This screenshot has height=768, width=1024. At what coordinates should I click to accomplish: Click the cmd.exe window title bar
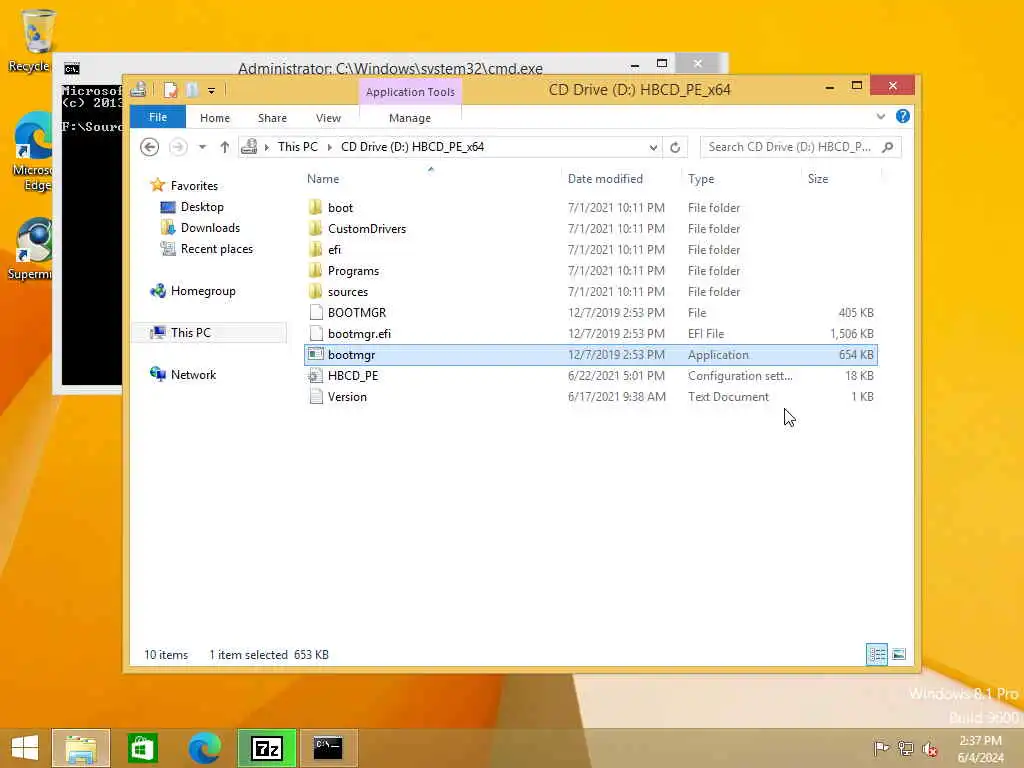[x=390, y=68]
